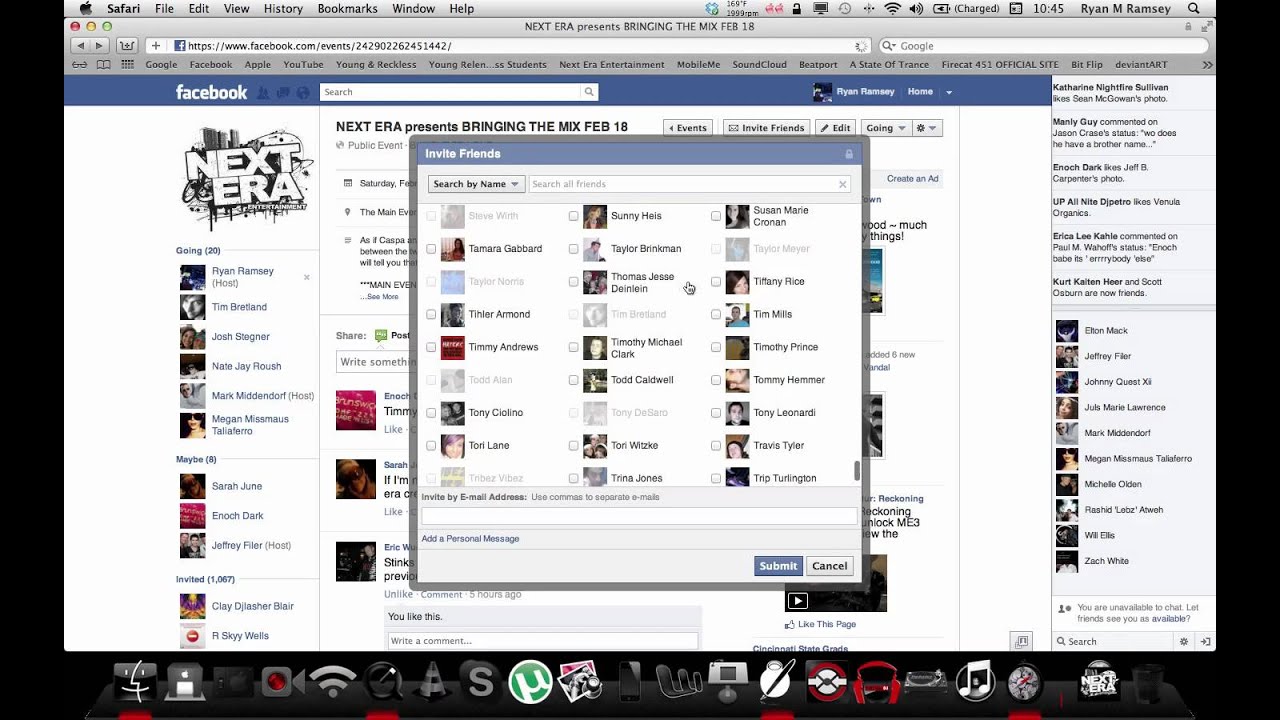The width and height of the screenshot is (1280, 720).
Task: Open Reading List glasses icon
Action: click(80, 65)
